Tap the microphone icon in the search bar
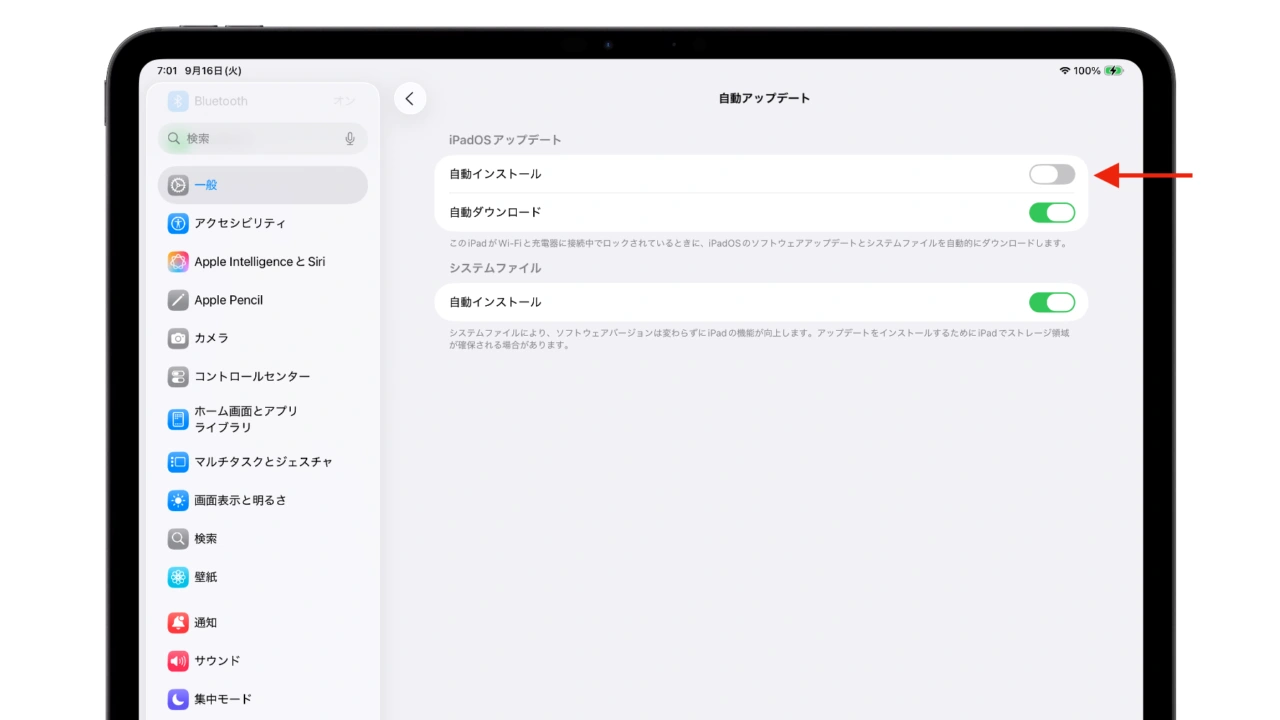The width and height of the screenshot is (1280, 720). coord(350,138)
